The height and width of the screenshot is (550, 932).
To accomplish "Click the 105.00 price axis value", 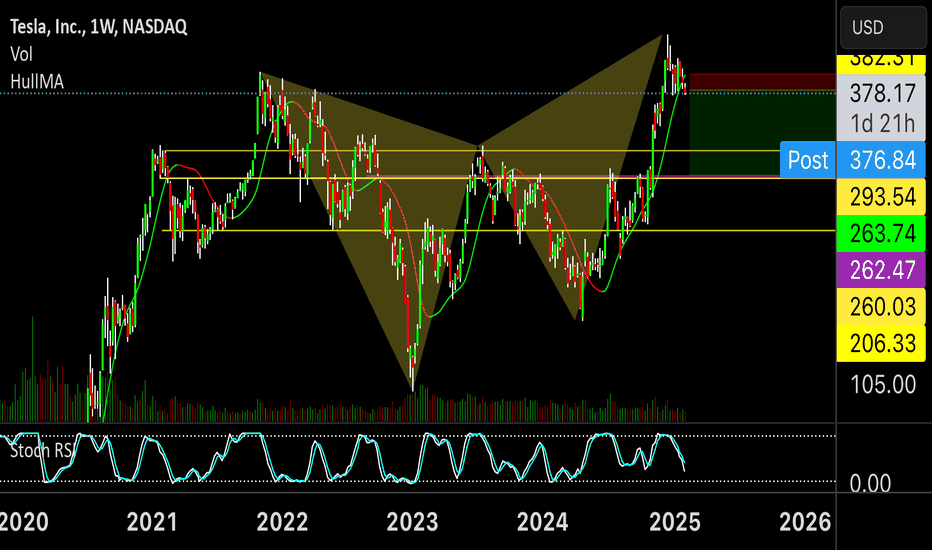I will (x=883, y=385).
